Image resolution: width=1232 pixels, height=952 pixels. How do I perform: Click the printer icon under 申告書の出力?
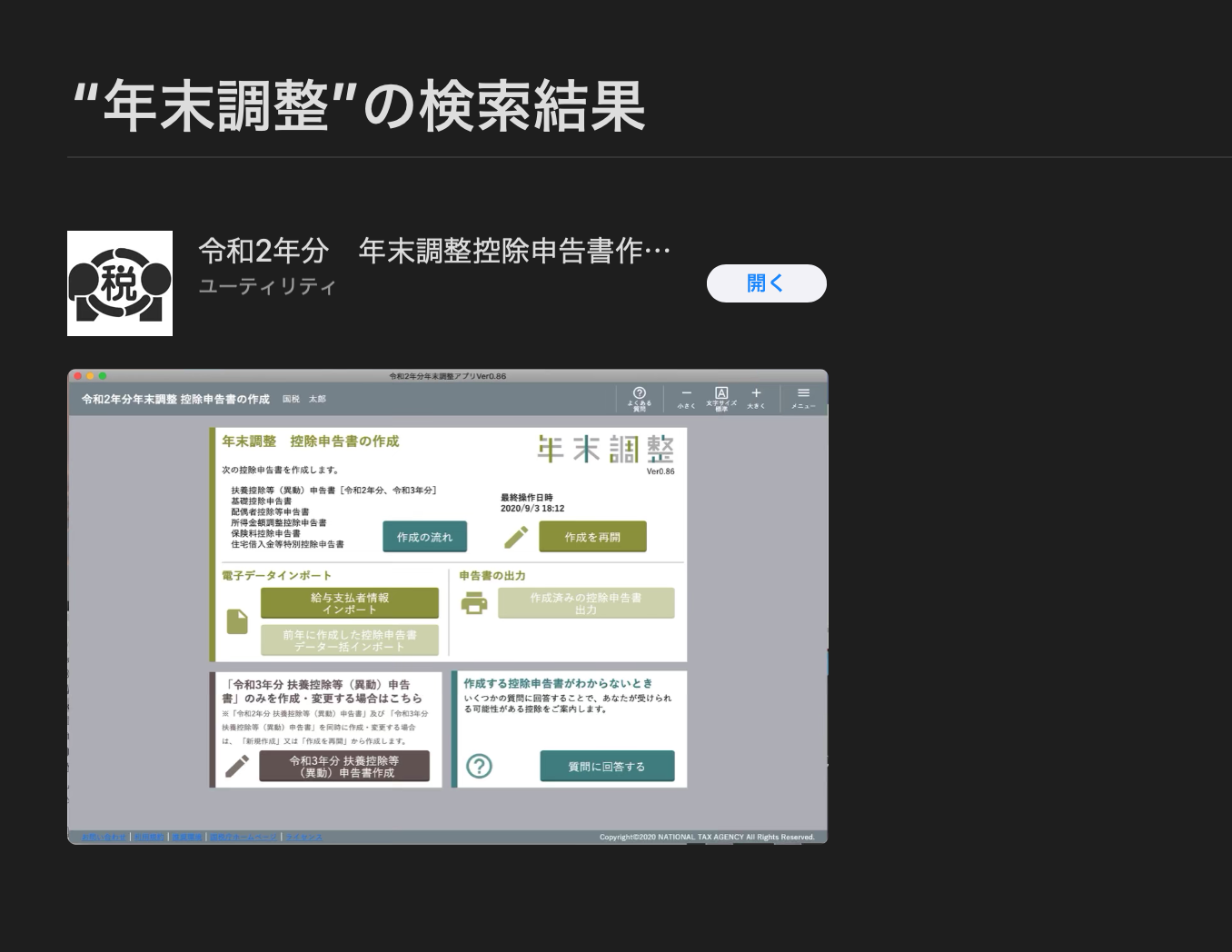474,603
